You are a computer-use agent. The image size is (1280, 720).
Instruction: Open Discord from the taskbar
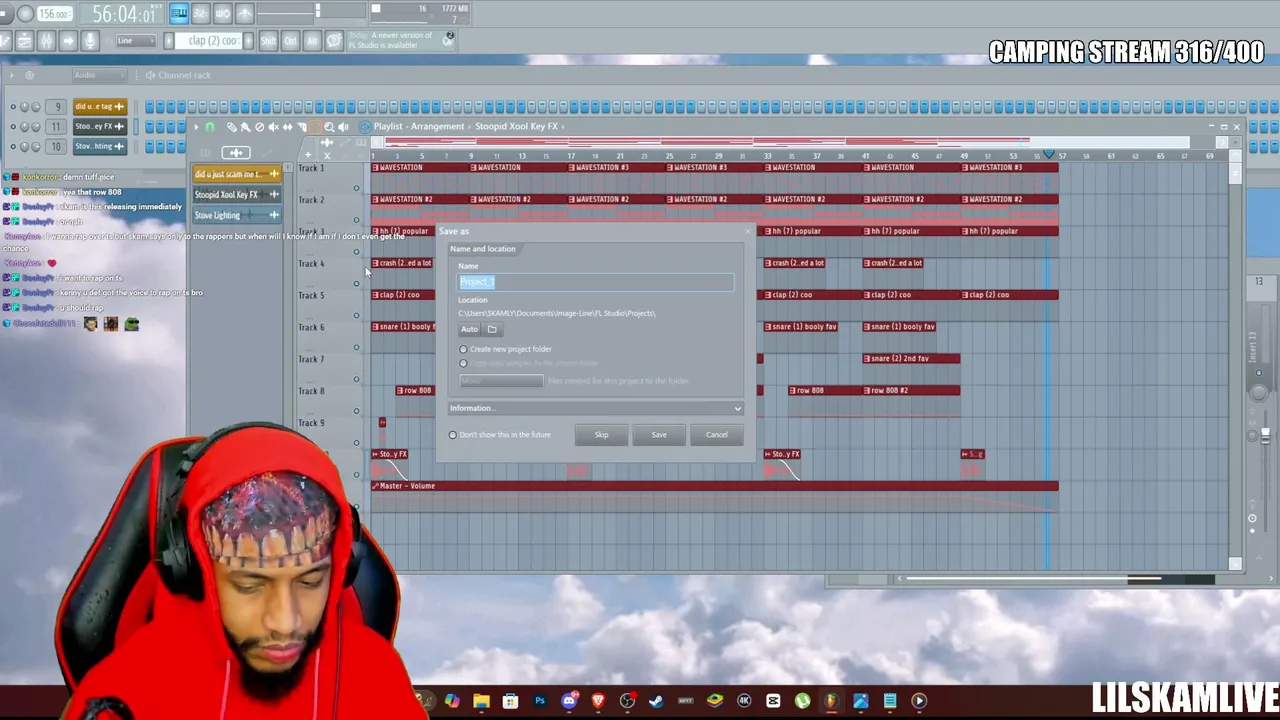point(569,701)
